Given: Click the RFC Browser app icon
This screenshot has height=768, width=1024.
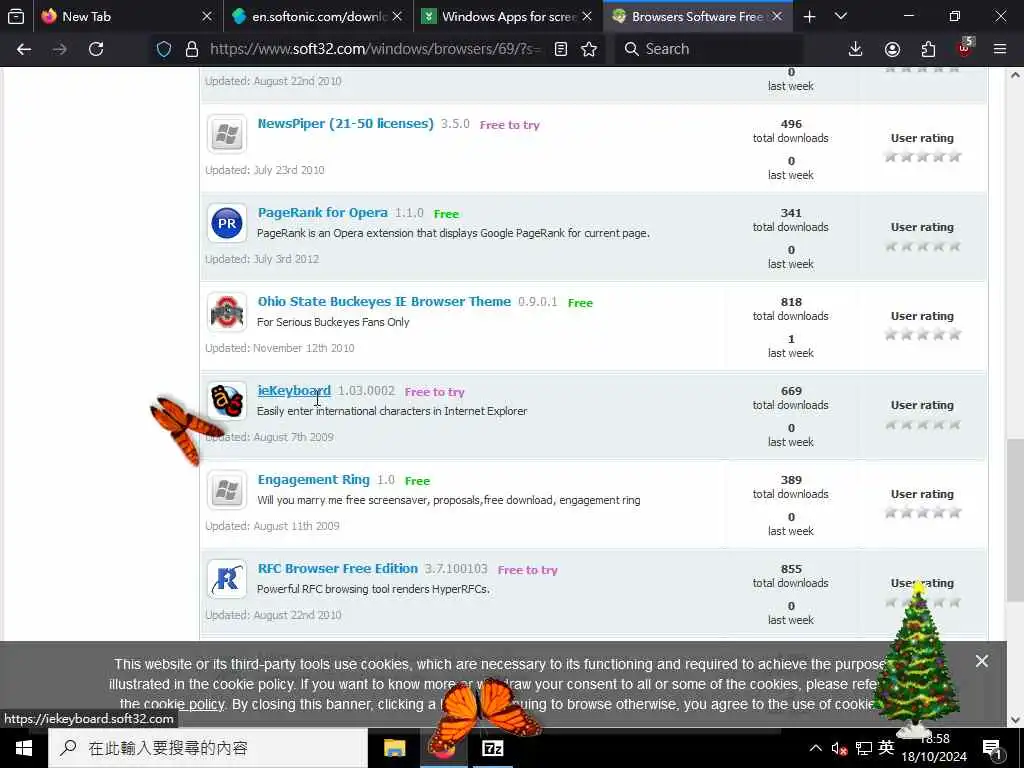Looking at the screenshot, I should [x=227, y=579].
